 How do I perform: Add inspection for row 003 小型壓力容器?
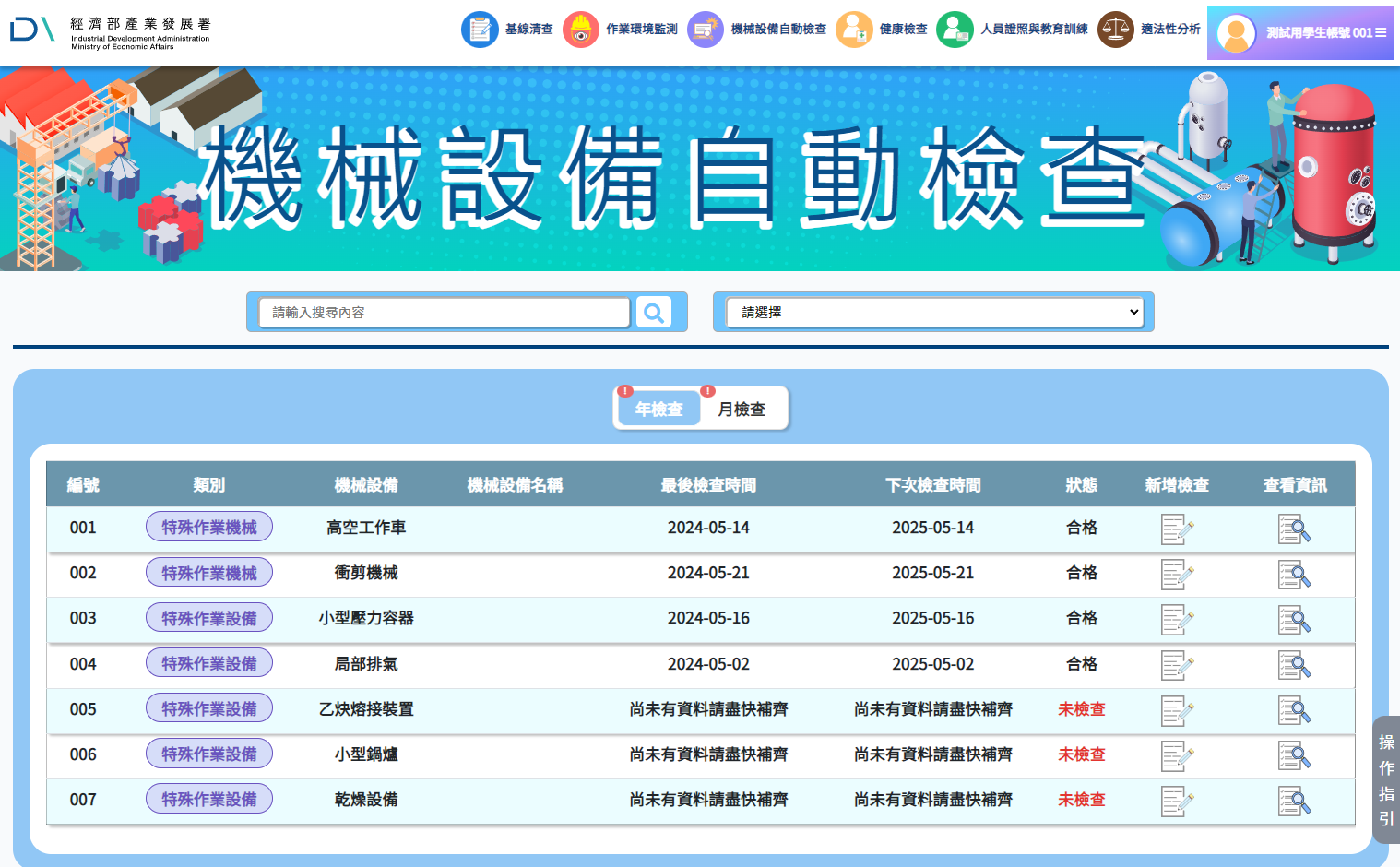click(1177, 620)
